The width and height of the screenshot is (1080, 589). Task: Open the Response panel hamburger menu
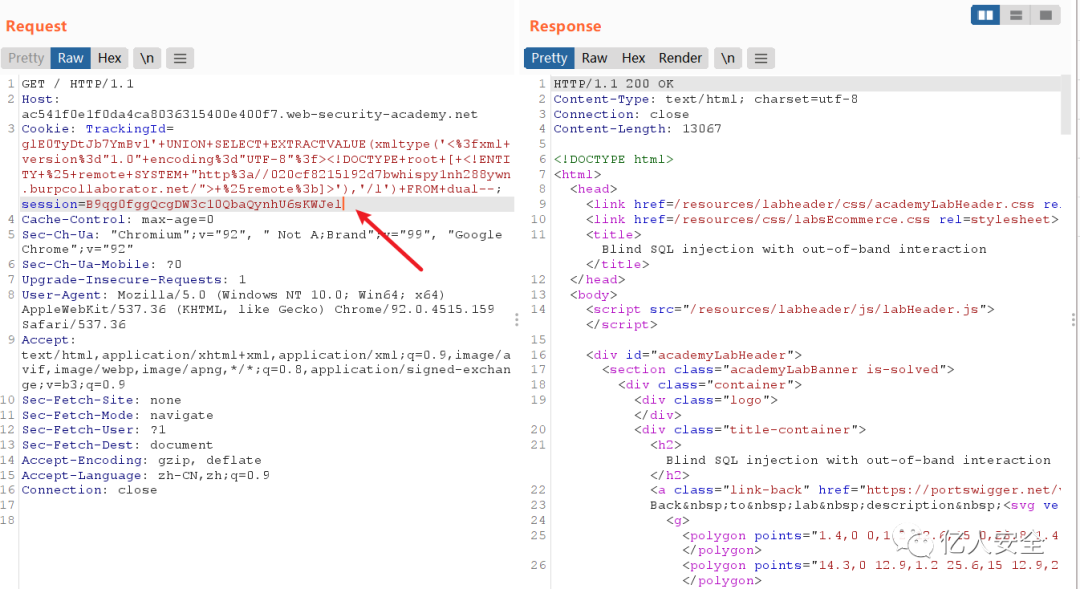(761, 59)
